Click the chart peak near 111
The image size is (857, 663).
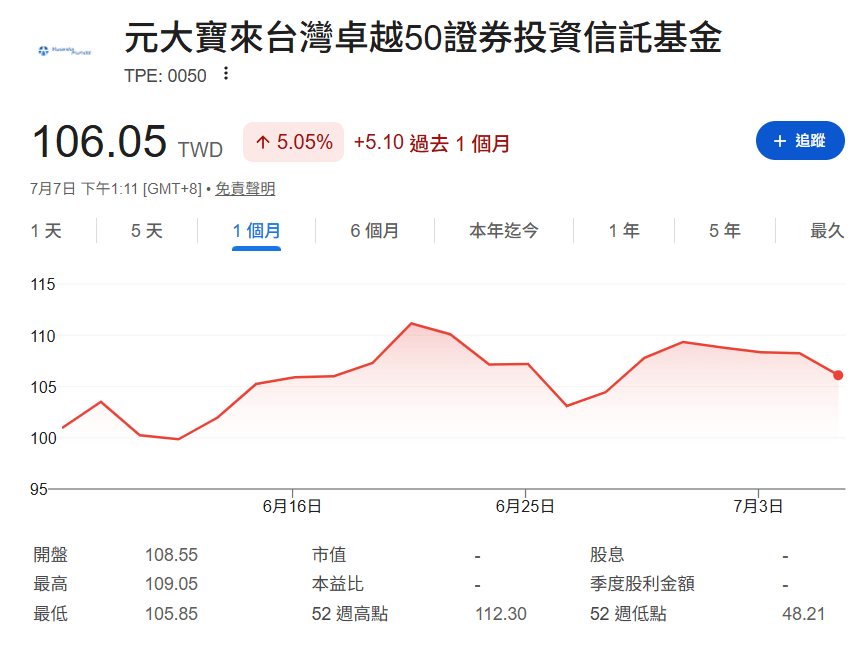412,324
